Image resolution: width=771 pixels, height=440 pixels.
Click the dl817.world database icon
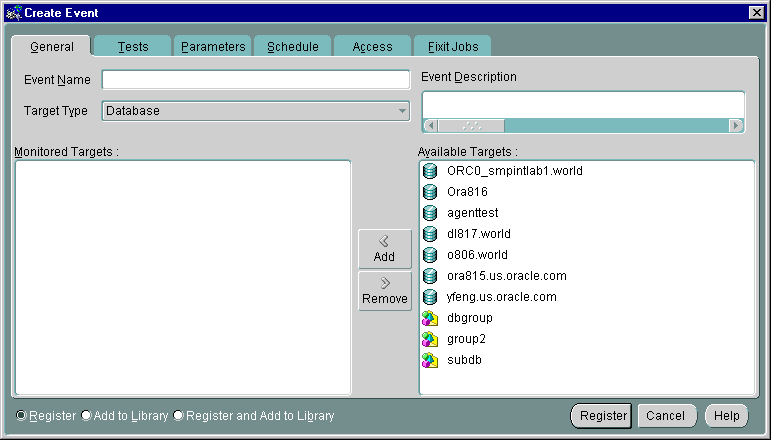(430, 234)
